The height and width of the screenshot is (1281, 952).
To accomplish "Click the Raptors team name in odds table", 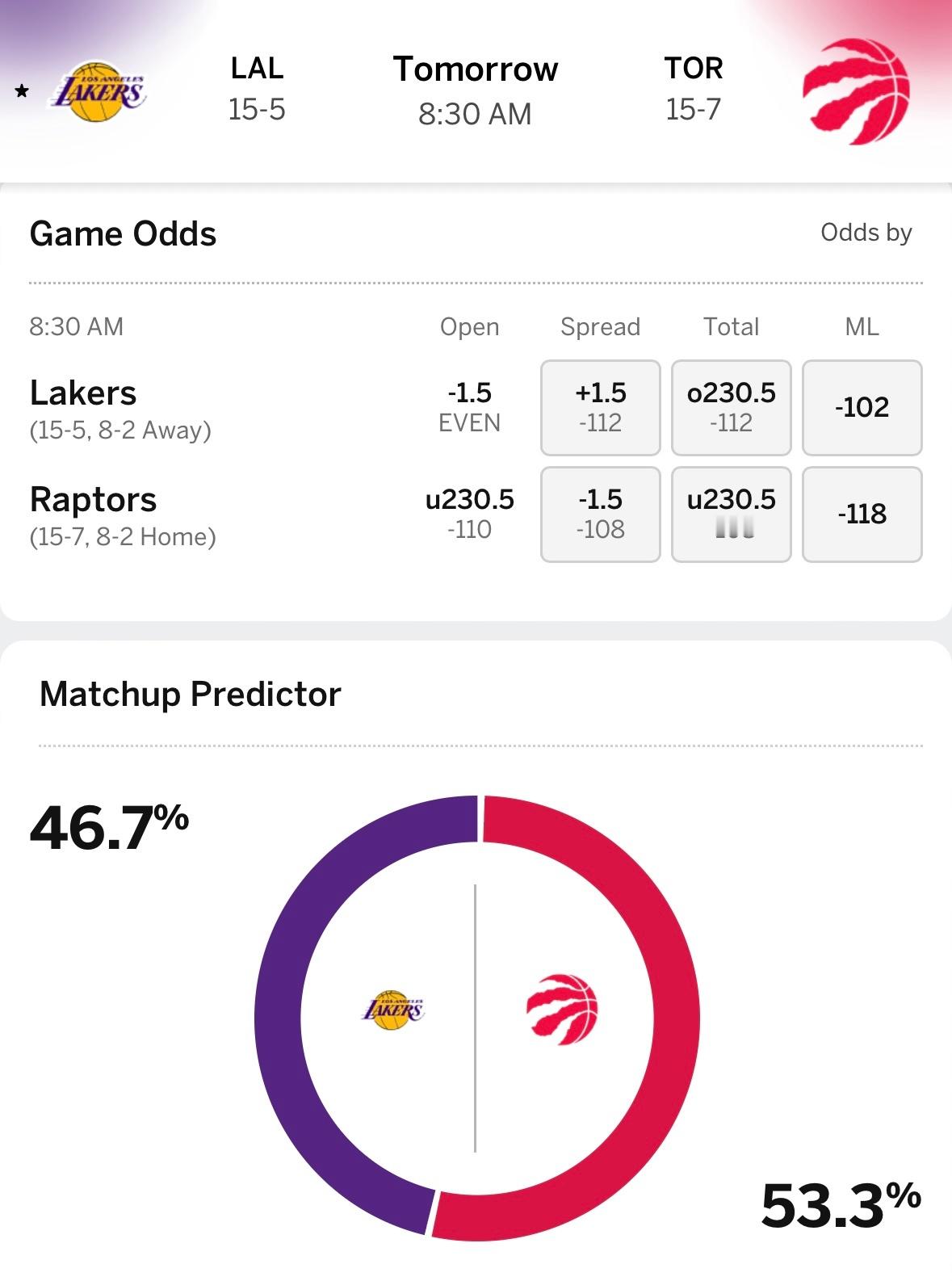I will point(93,500).
